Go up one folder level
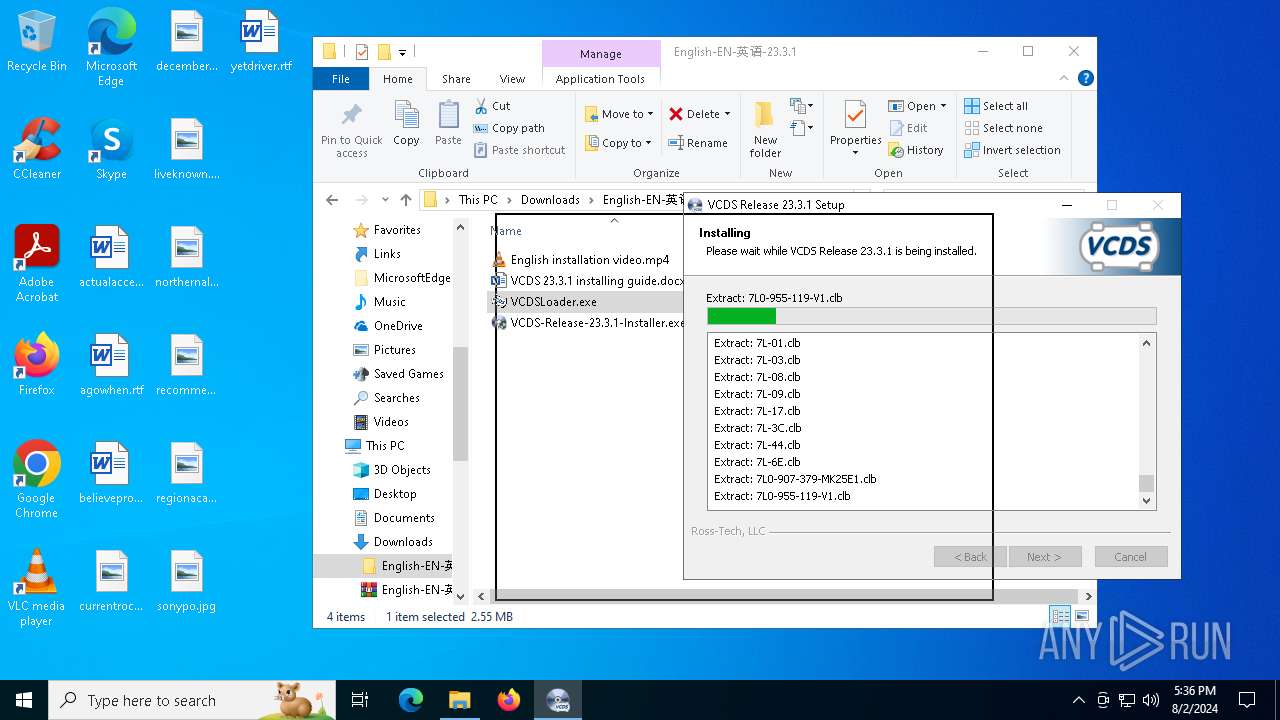The height and width of the screenshot is (720, 1280). (405, 200)
